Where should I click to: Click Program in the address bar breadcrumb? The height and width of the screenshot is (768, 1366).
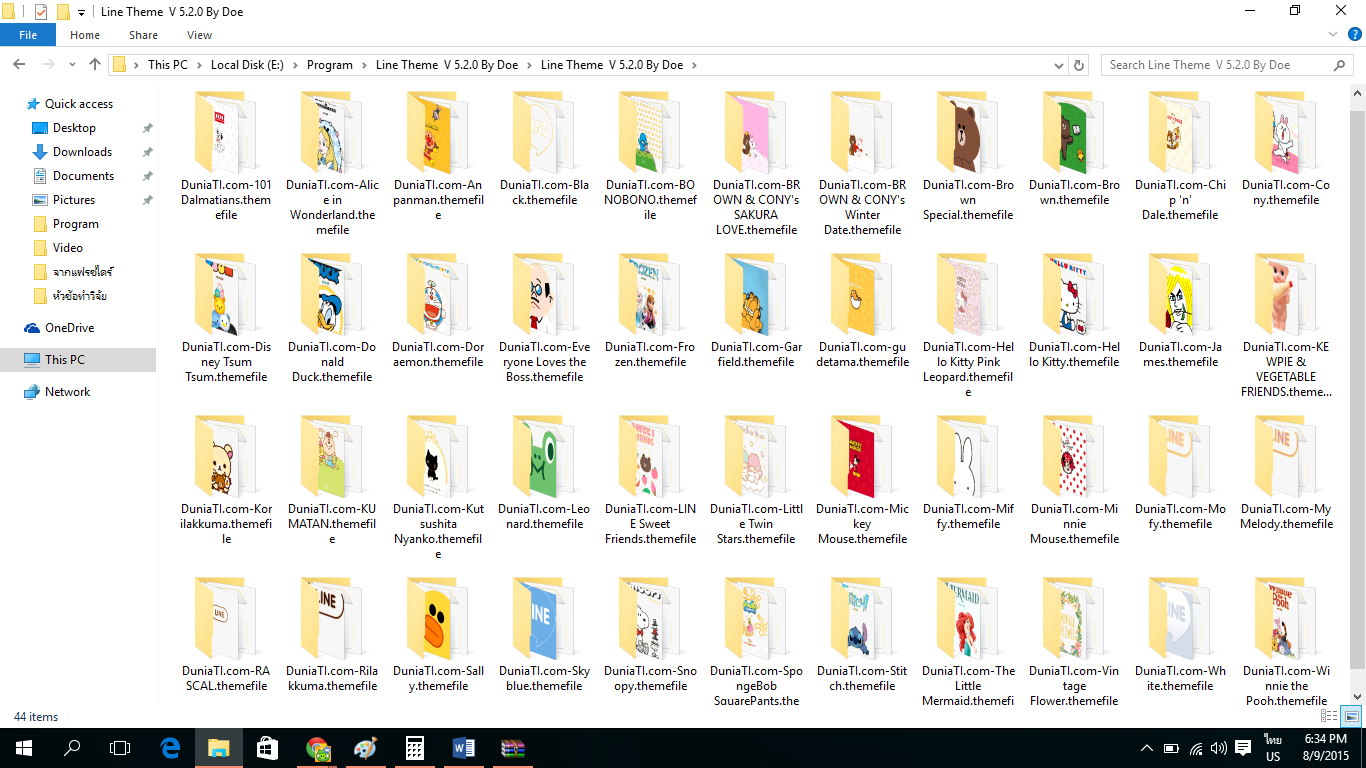tap(330, 65)
